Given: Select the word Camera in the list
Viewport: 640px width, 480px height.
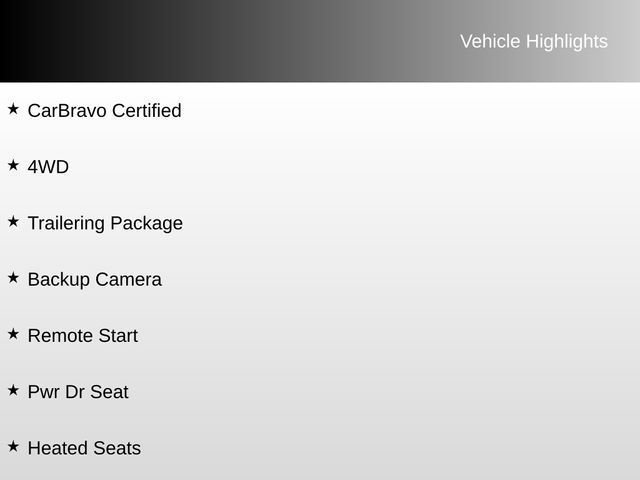Looking at the screenshot, I should coord(128,280).
